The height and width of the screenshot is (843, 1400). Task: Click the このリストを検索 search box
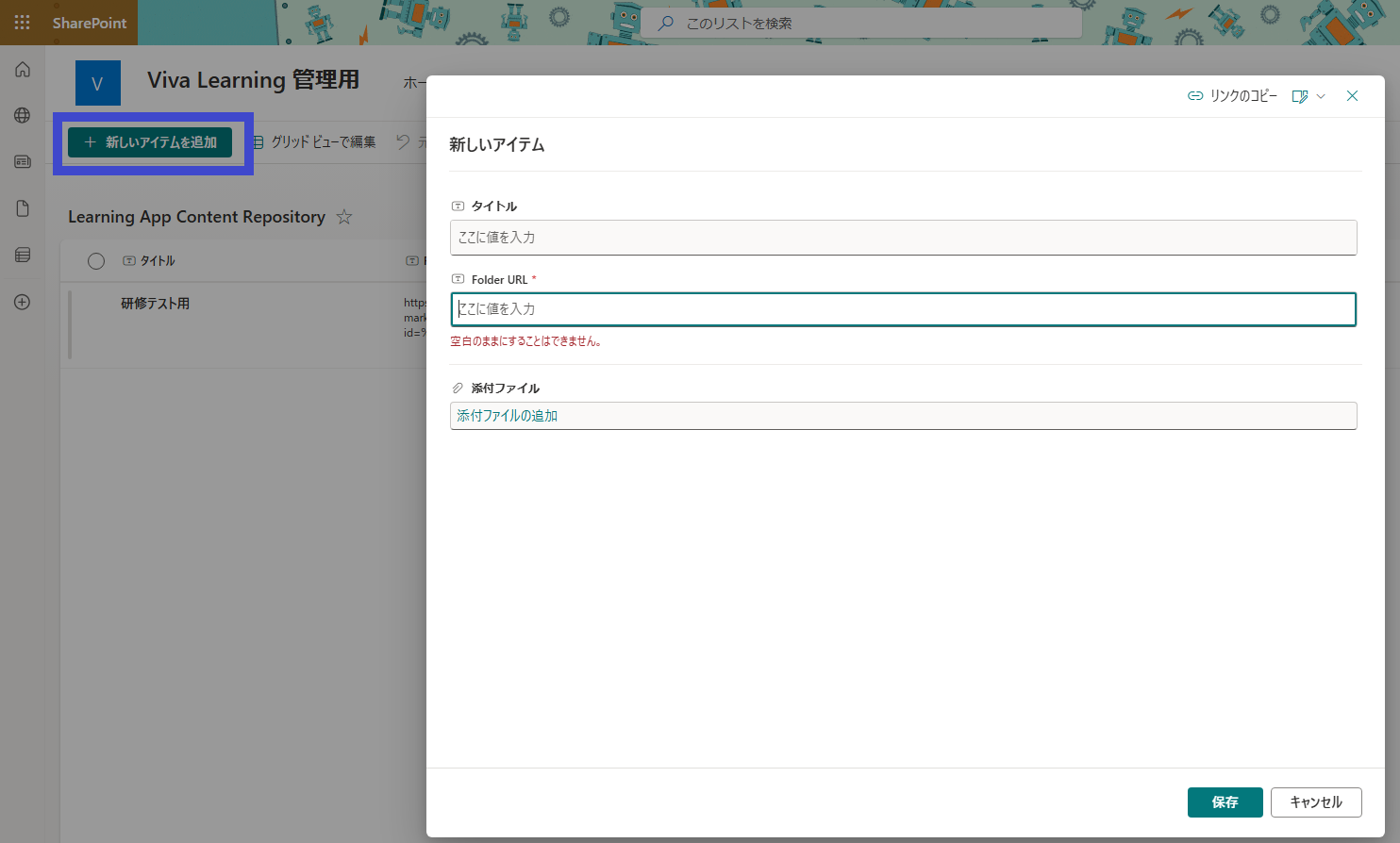click(861, 24)
